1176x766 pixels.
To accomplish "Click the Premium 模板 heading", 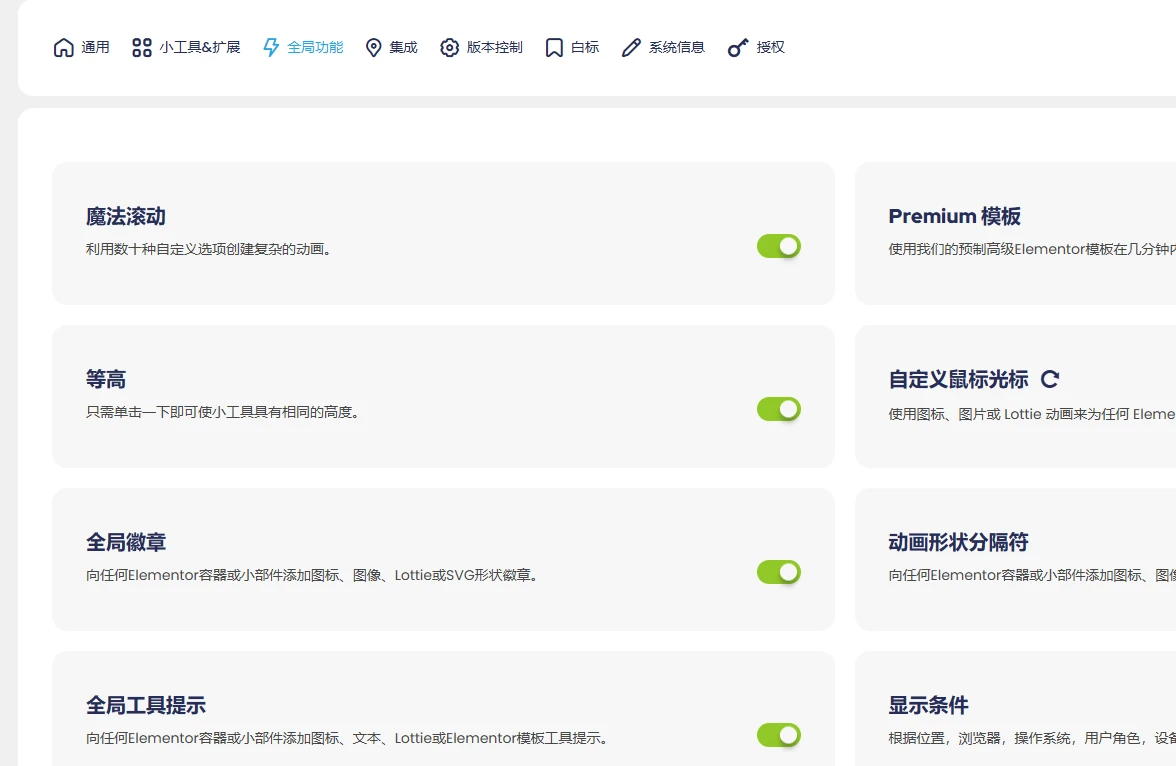I will click(953, 216).
